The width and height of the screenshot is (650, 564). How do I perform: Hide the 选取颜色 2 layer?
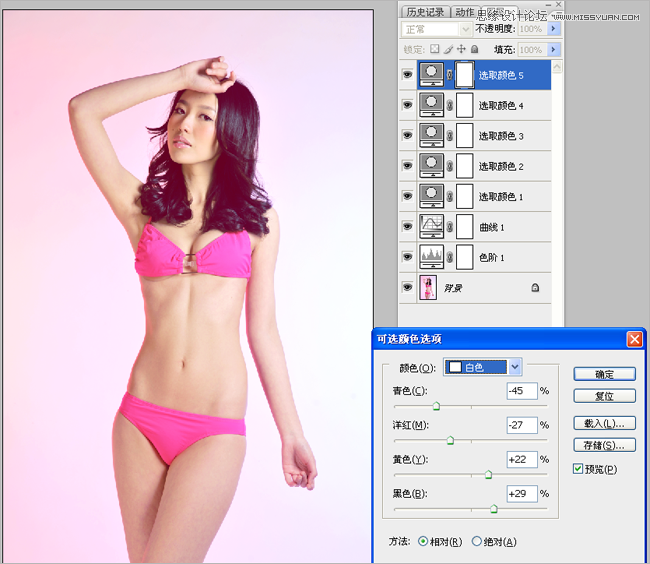click(407, 166)
